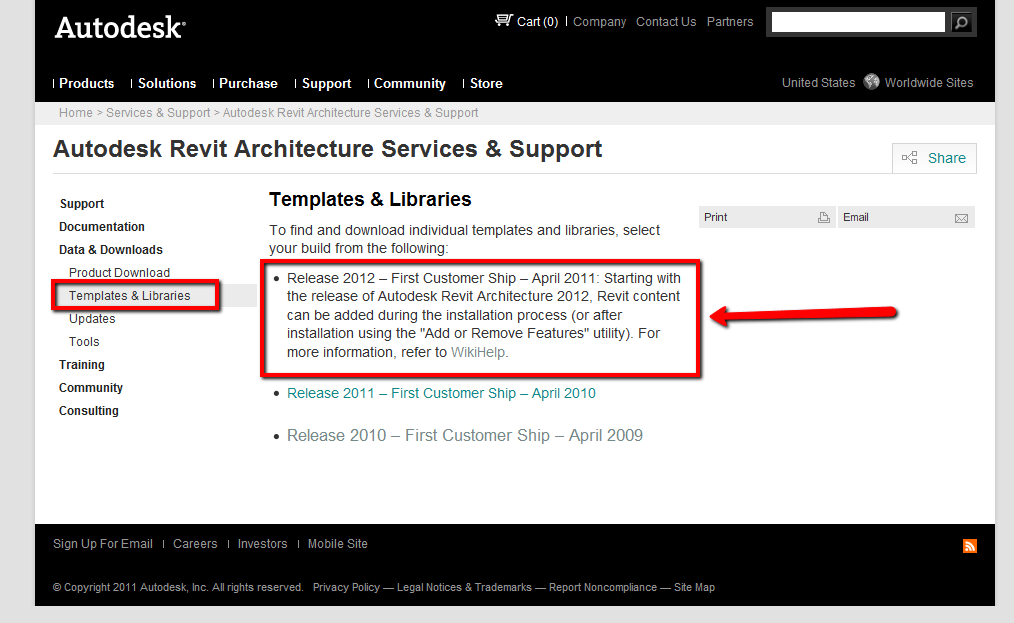This screenshot has height=623, width=1014.
Task: Open the Products menu
Action: pos(87,83)
